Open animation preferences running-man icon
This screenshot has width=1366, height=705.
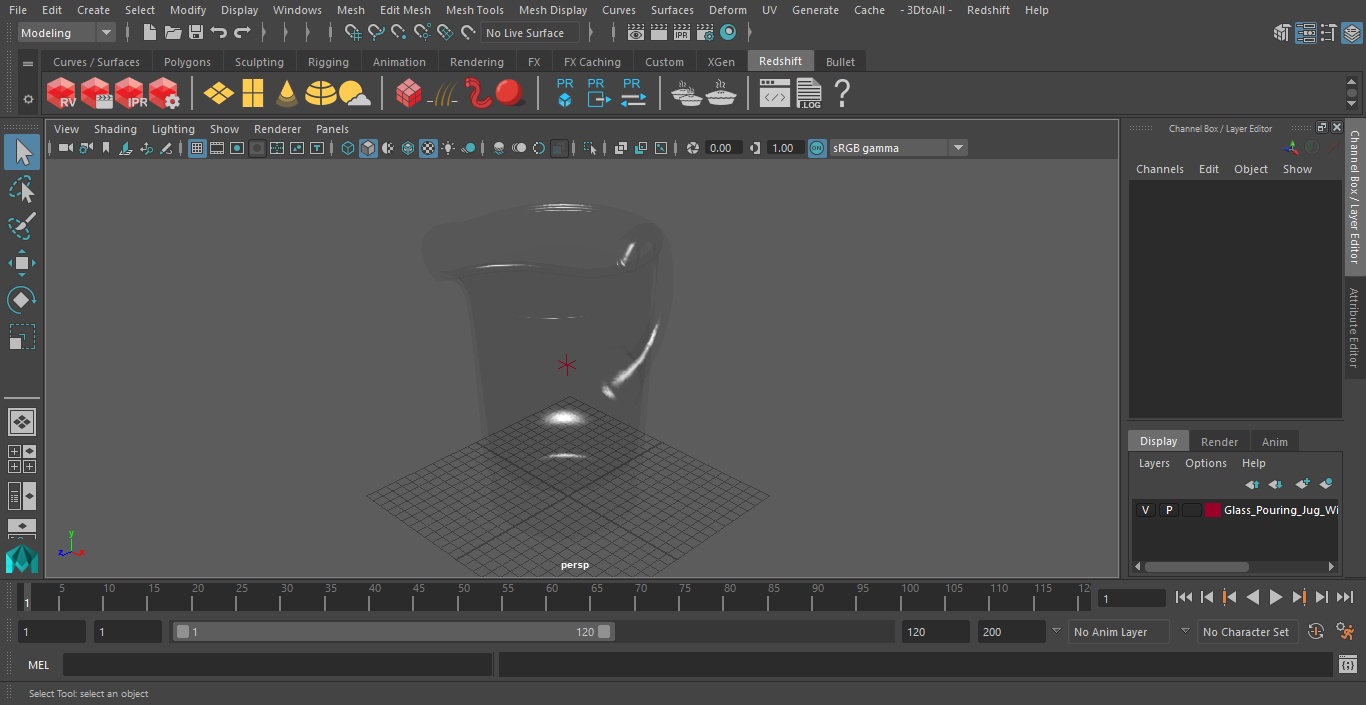(x=1346, y=632)
